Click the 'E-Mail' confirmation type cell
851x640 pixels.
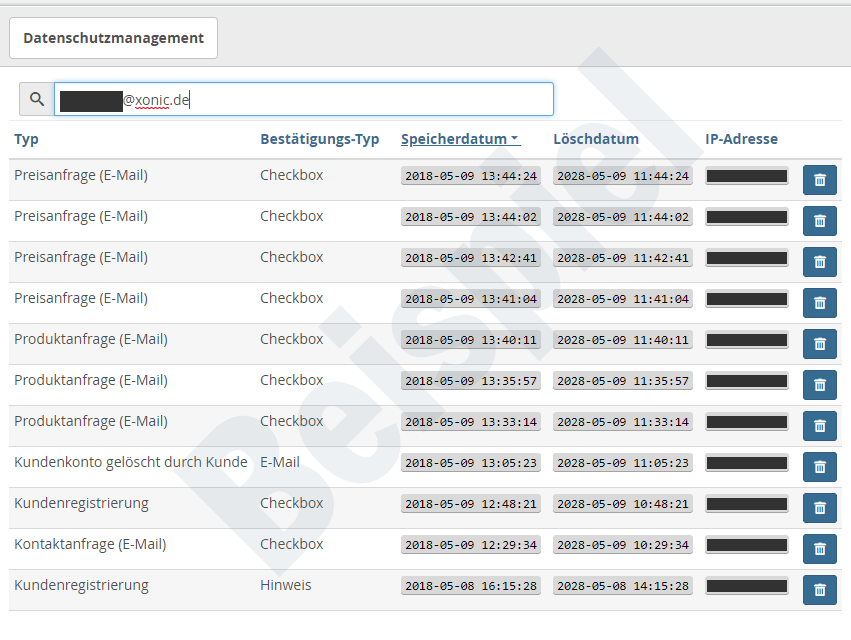280,462
